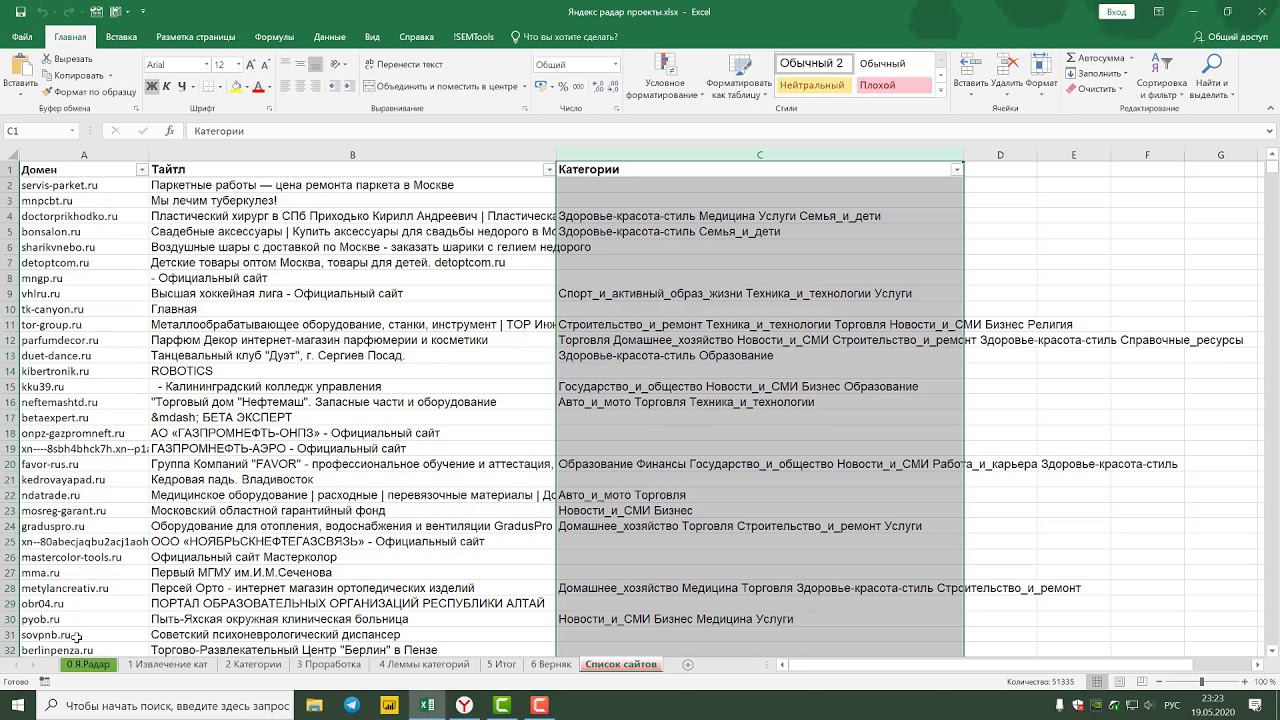Screen dimensions: 1280x720
Task: Toggle top vertical alignment
Action: (x=285, y=65)
